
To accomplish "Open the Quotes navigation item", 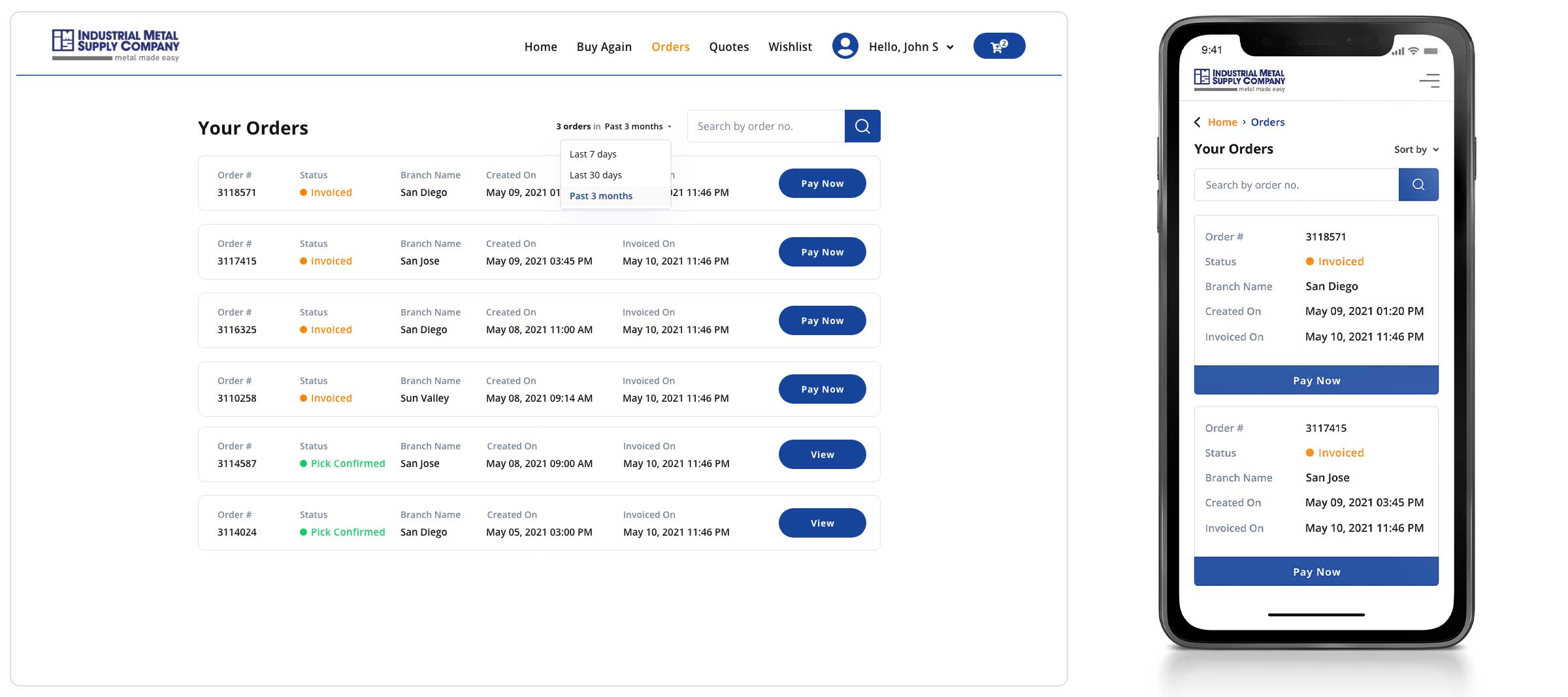I will coord(728,47).
